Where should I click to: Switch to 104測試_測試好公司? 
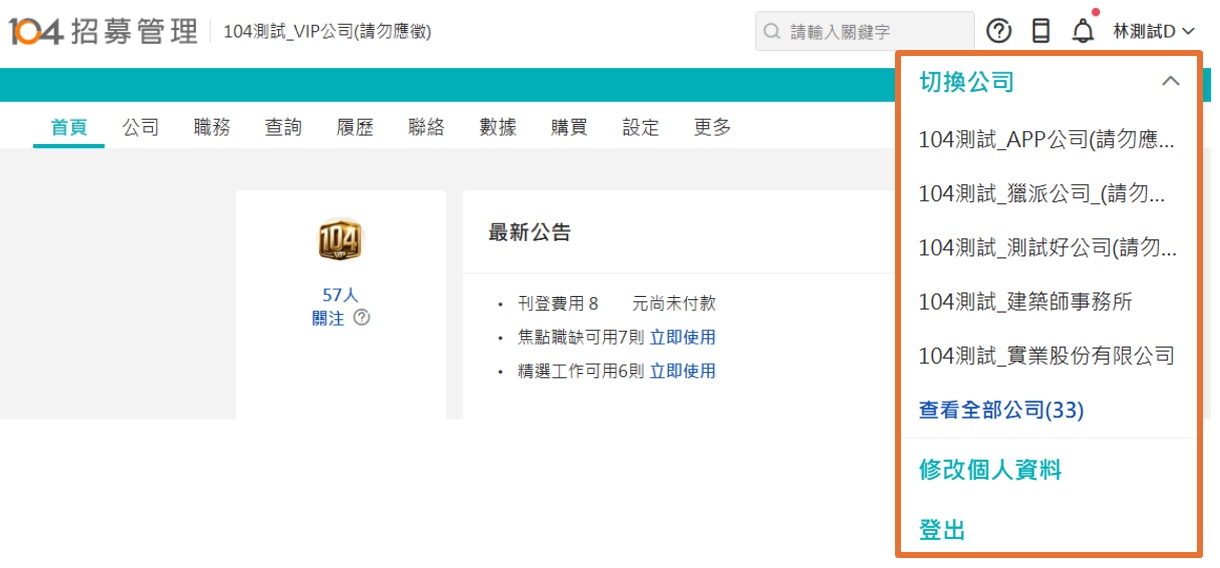pos(1047,248)
